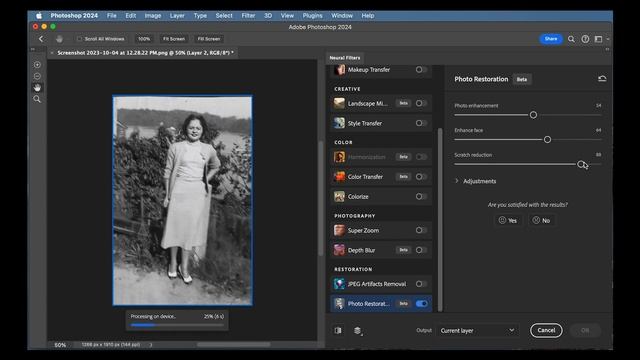Click the 50% zoom level field
640x360 pixels.
60,345
